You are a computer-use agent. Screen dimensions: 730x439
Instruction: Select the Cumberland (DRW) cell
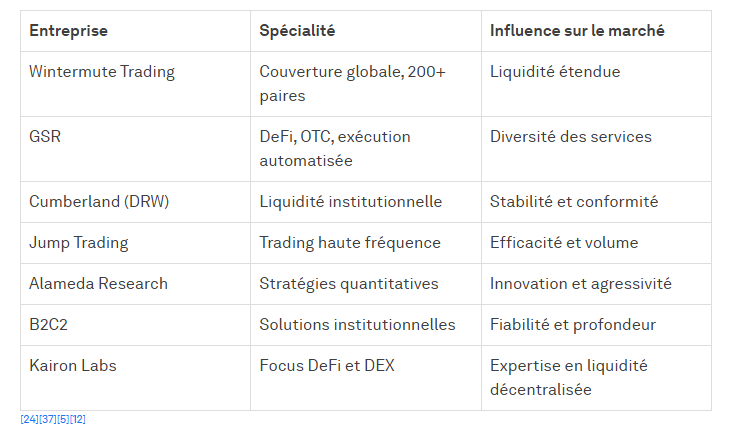(x=99, y=202)
